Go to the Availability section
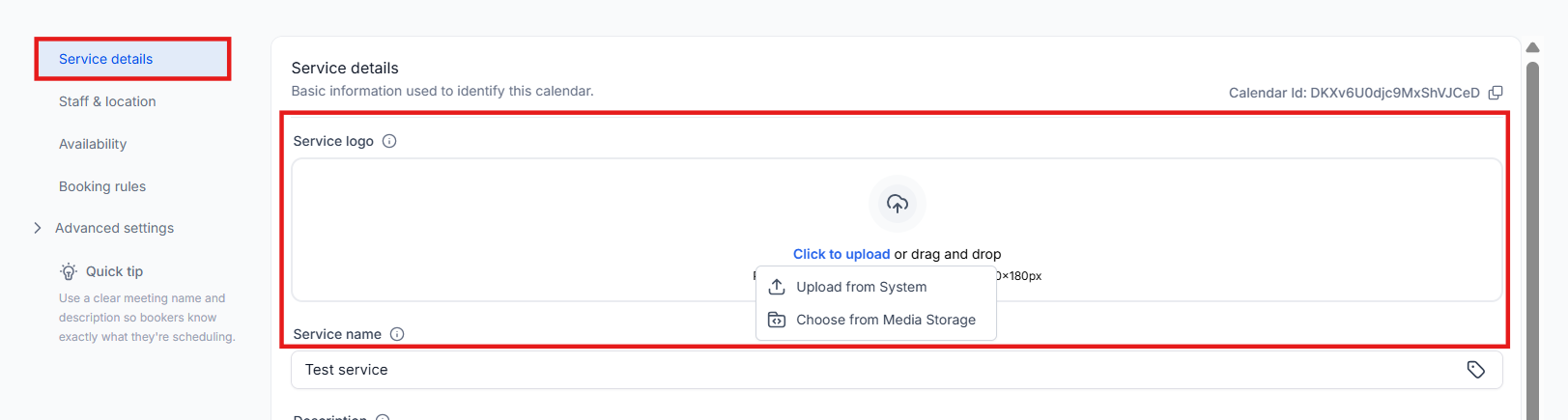The height and width of the screenshot is (420, 1568). 93,144
